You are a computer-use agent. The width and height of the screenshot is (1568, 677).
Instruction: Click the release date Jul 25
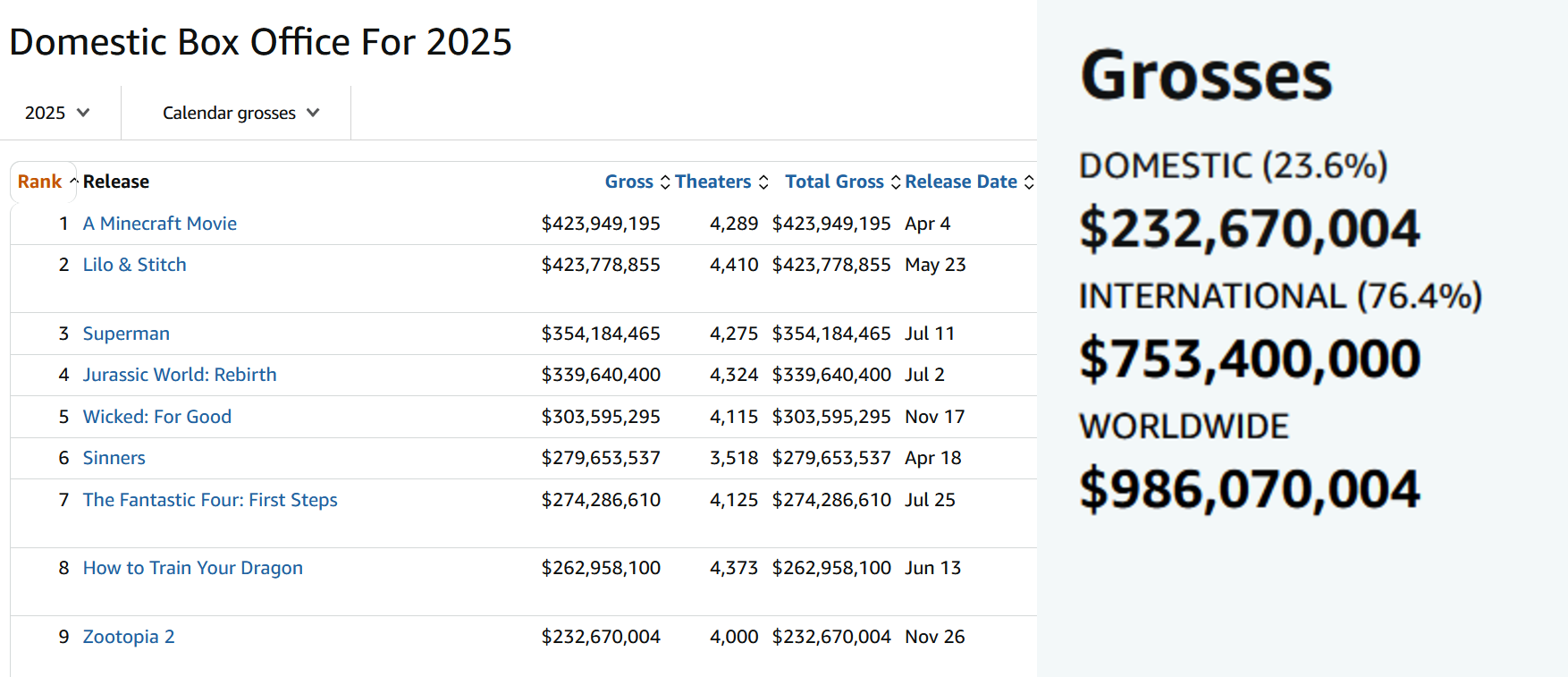coord(931,500)
